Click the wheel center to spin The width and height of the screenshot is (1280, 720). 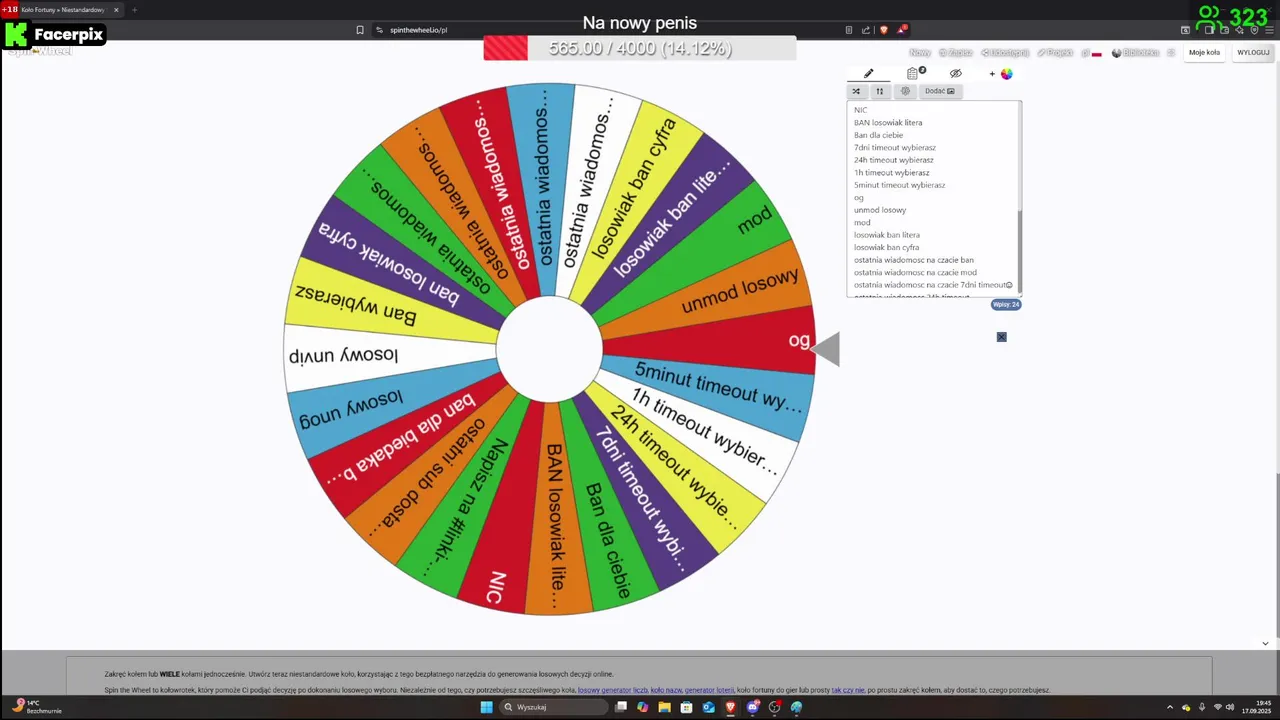tap(549, 349)
